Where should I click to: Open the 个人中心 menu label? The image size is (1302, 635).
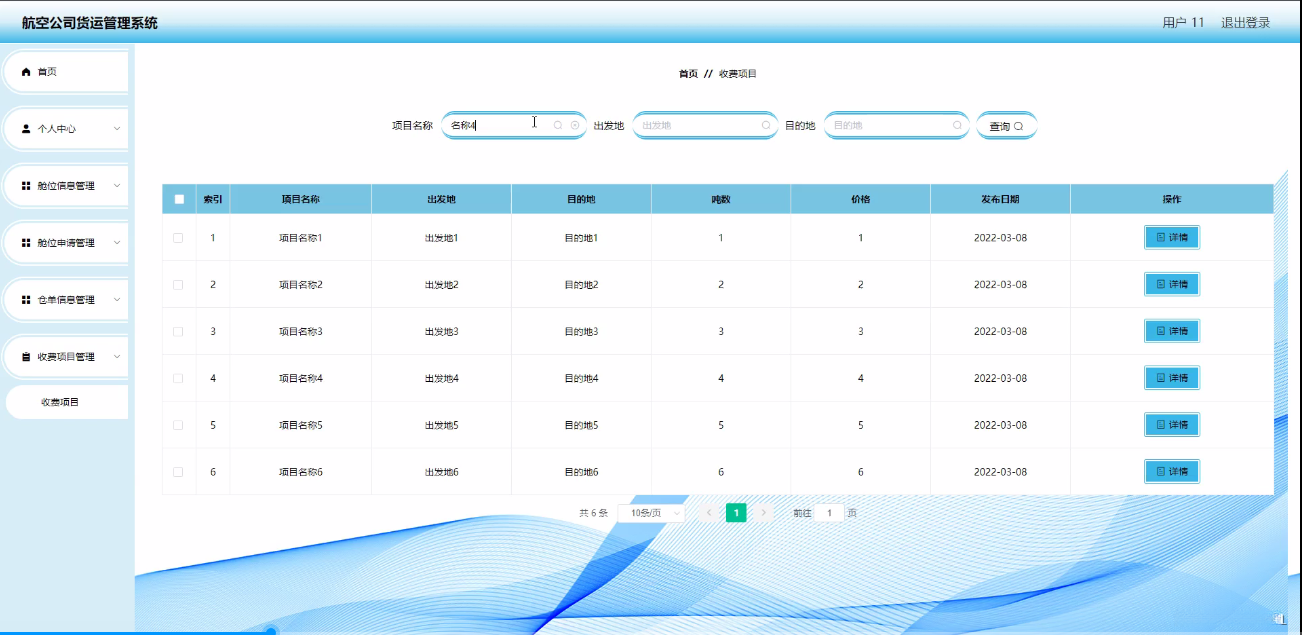(x=57, y=129)
